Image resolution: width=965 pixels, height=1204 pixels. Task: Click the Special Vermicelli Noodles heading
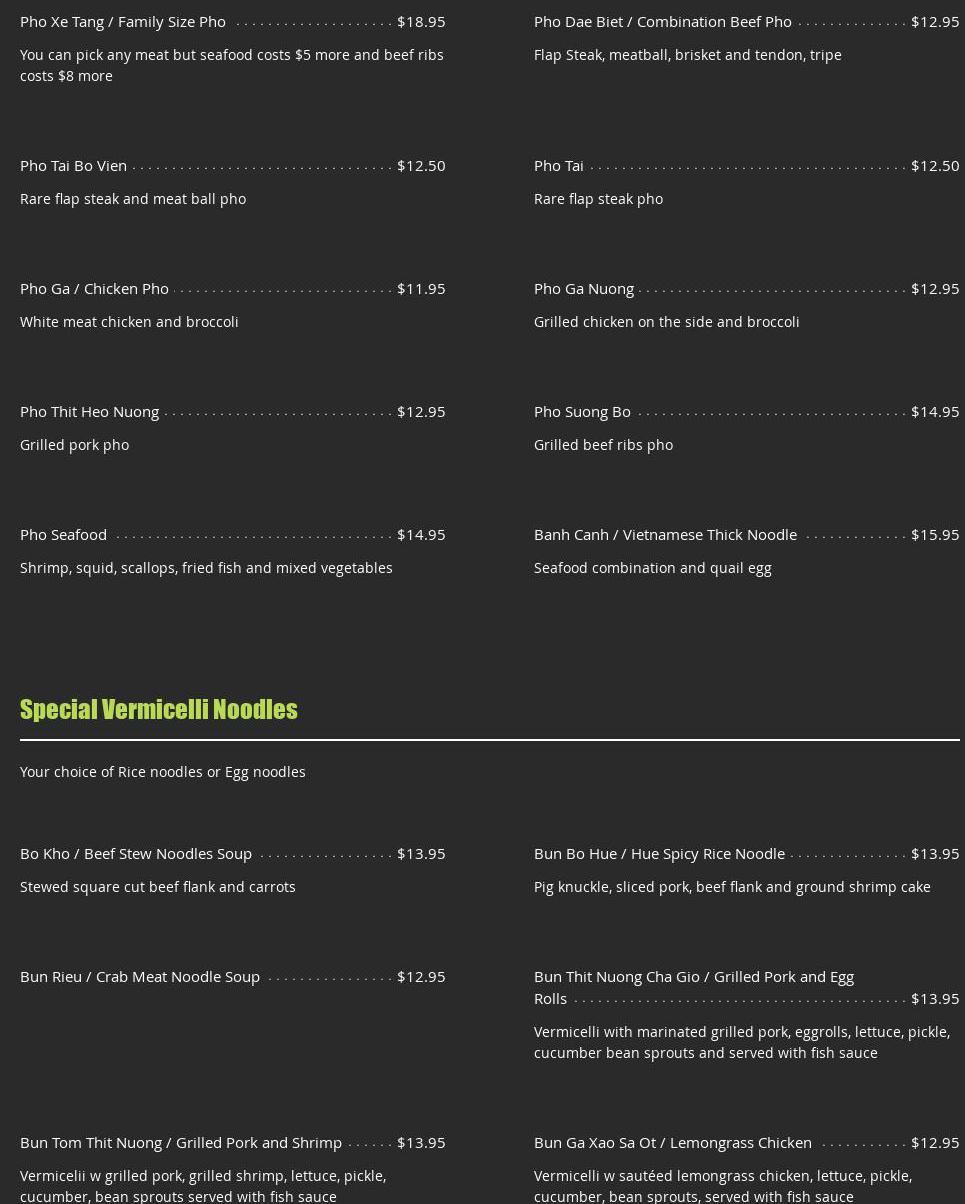pyautogui.click(x=158, y=709)
